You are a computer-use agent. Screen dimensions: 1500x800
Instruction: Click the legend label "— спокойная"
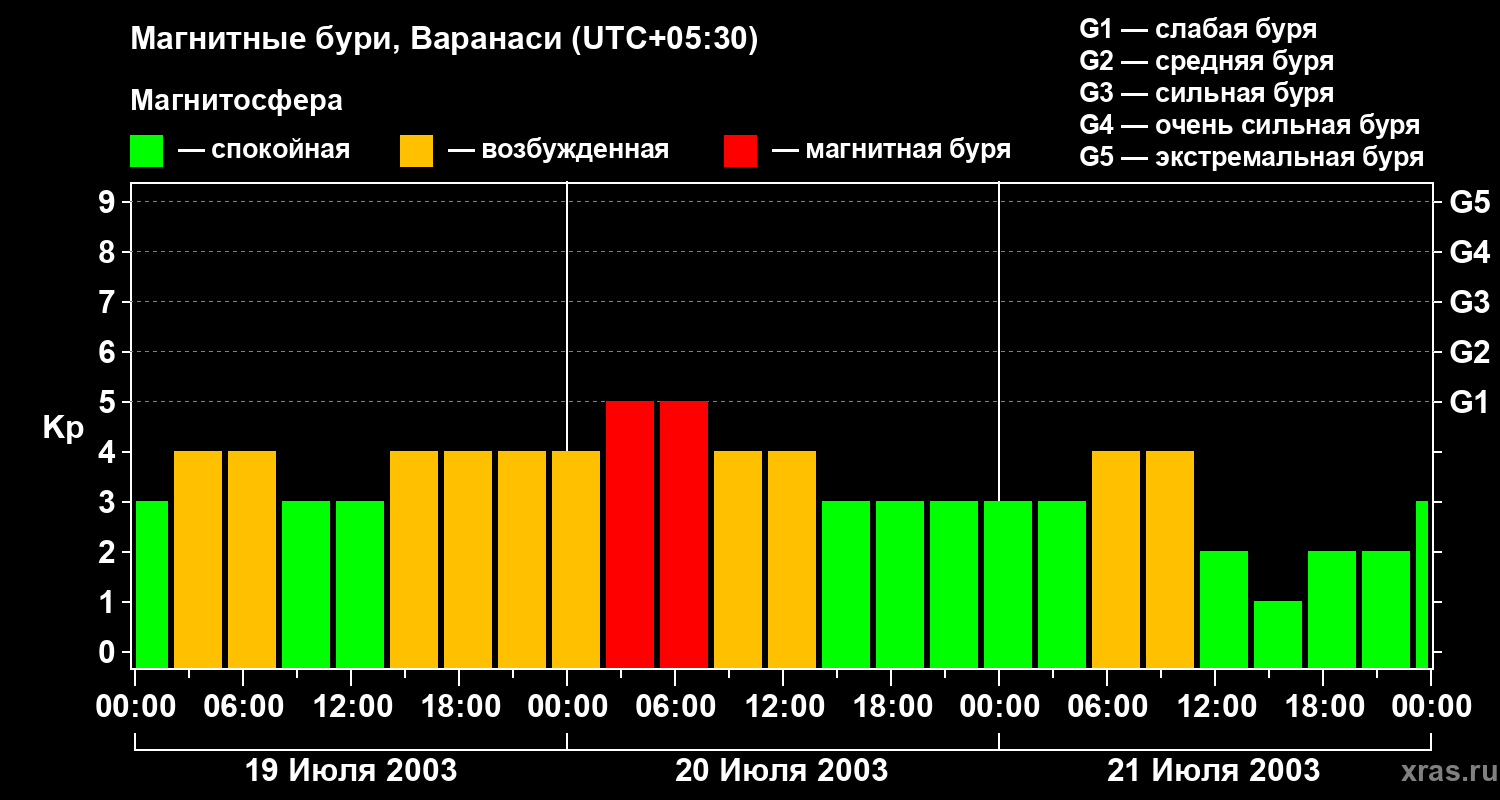264,150
